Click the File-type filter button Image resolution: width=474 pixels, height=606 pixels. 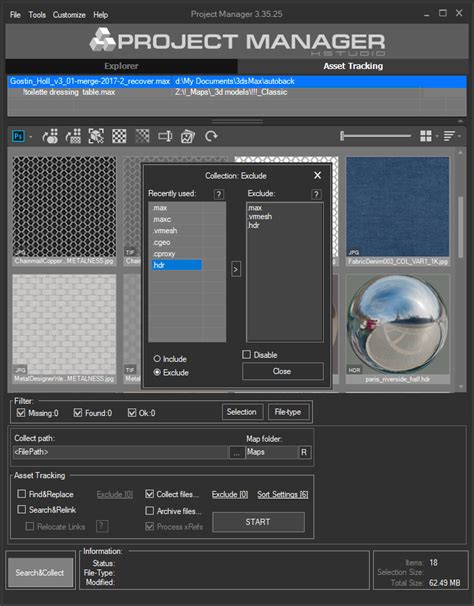[x=288, y=412]
